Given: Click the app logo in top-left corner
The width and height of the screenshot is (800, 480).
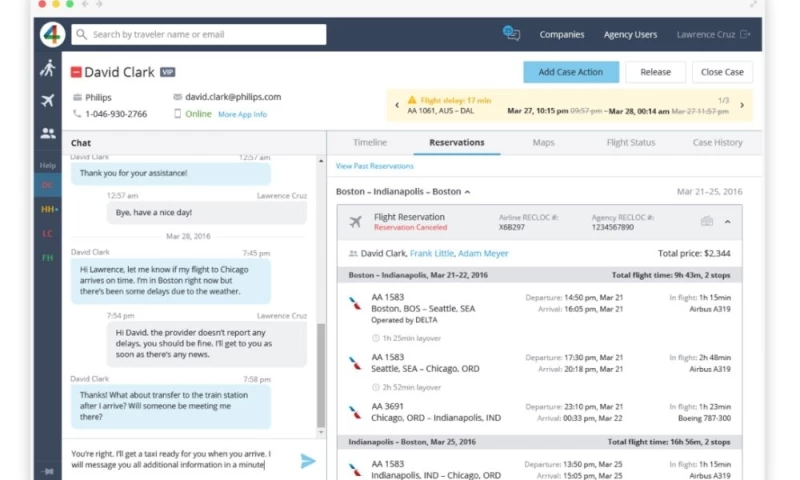Looking at the screenshot, I should click(x=53, y=34).
